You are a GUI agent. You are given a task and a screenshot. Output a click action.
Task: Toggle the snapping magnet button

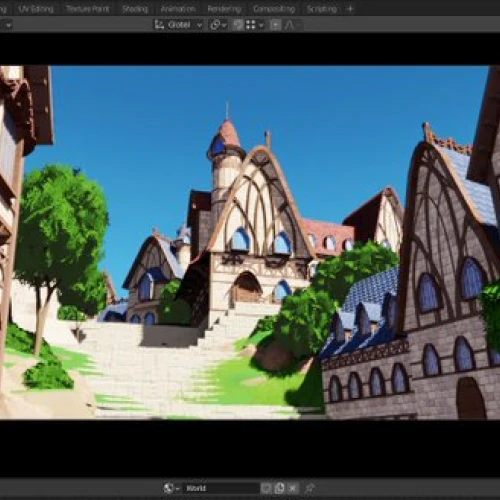point(238,25)
